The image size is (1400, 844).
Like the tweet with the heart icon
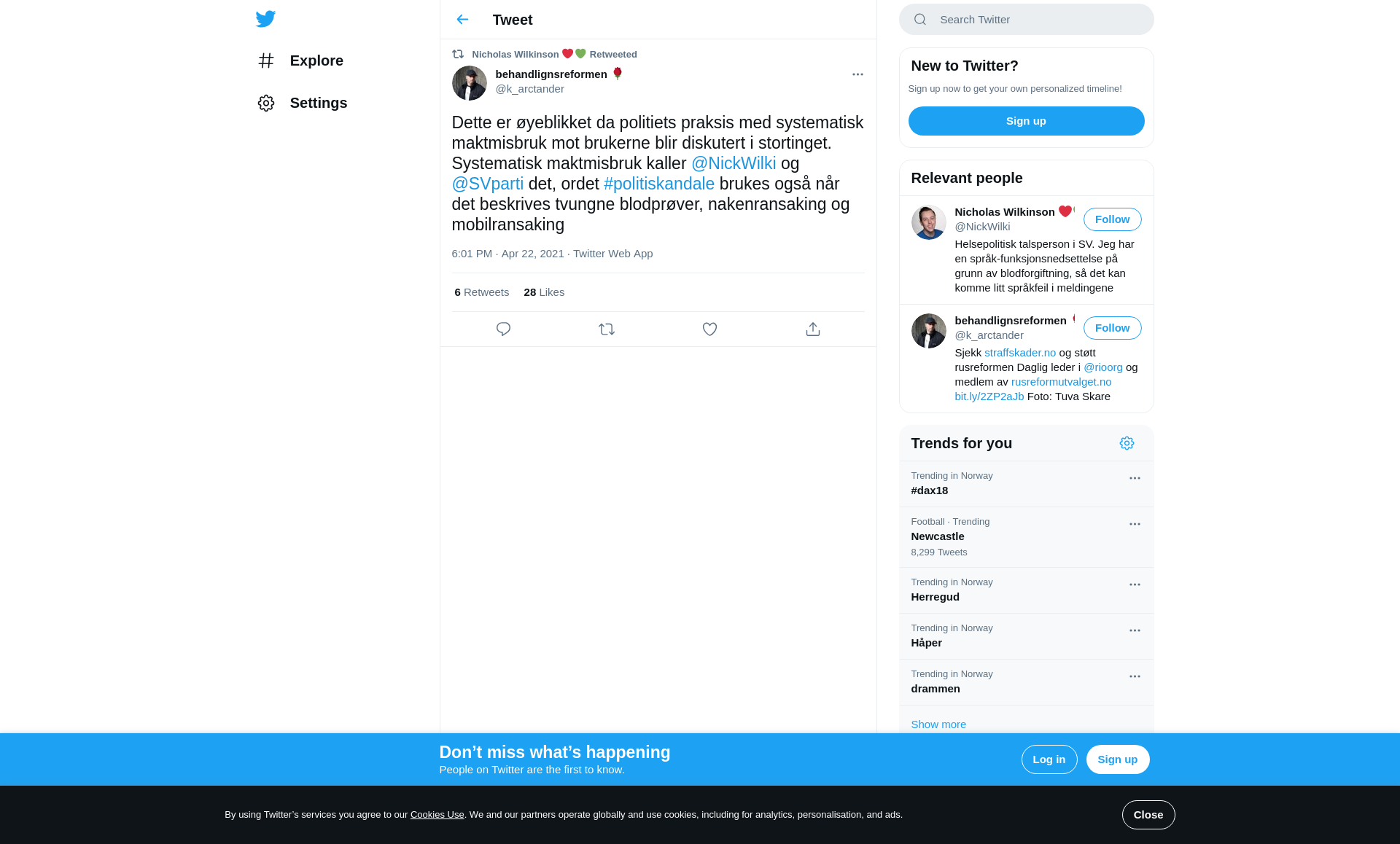[709, 329]
